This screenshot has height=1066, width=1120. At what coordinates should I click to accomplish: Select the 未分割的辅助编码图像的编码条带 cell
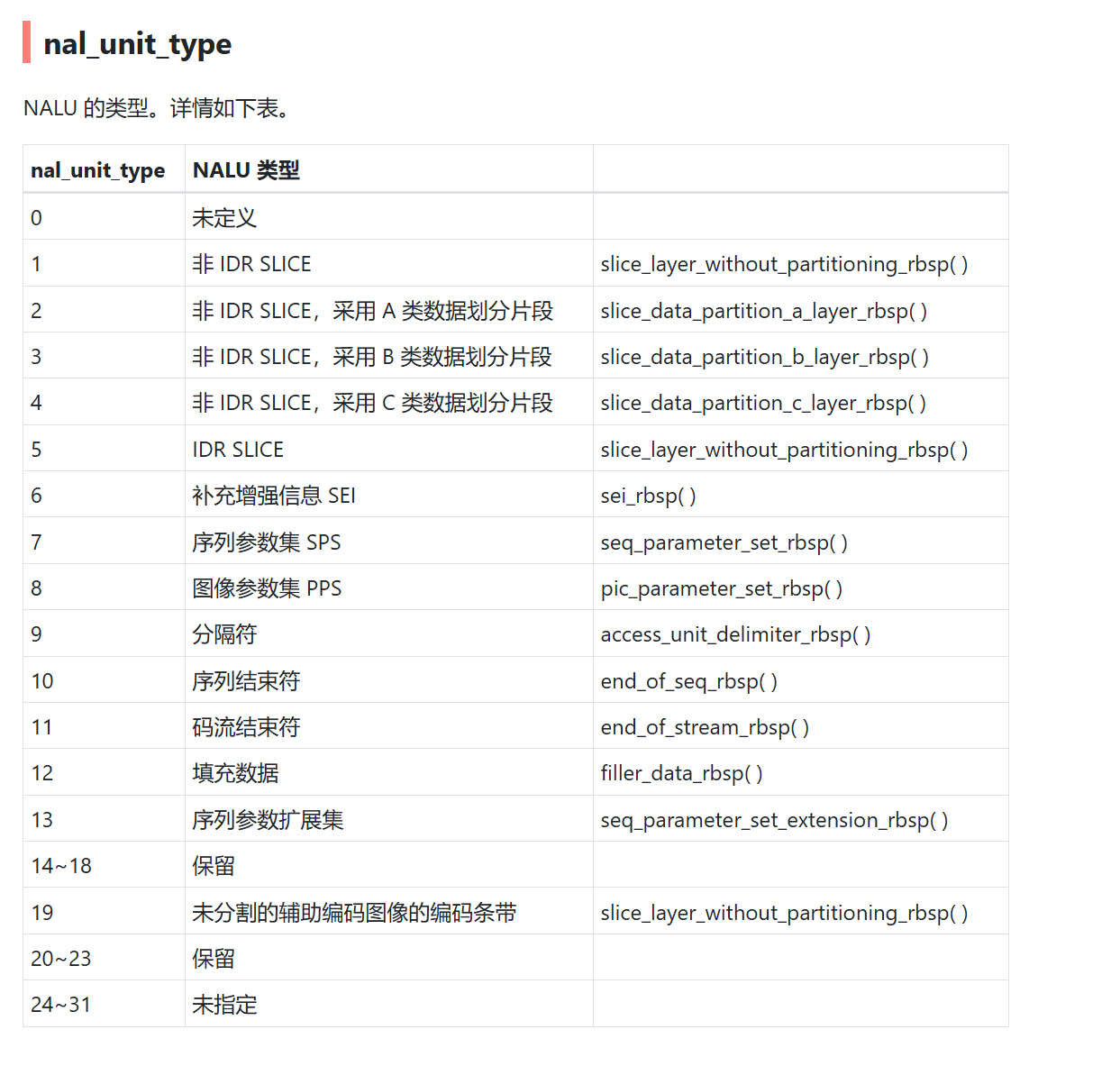click(354, 913)
